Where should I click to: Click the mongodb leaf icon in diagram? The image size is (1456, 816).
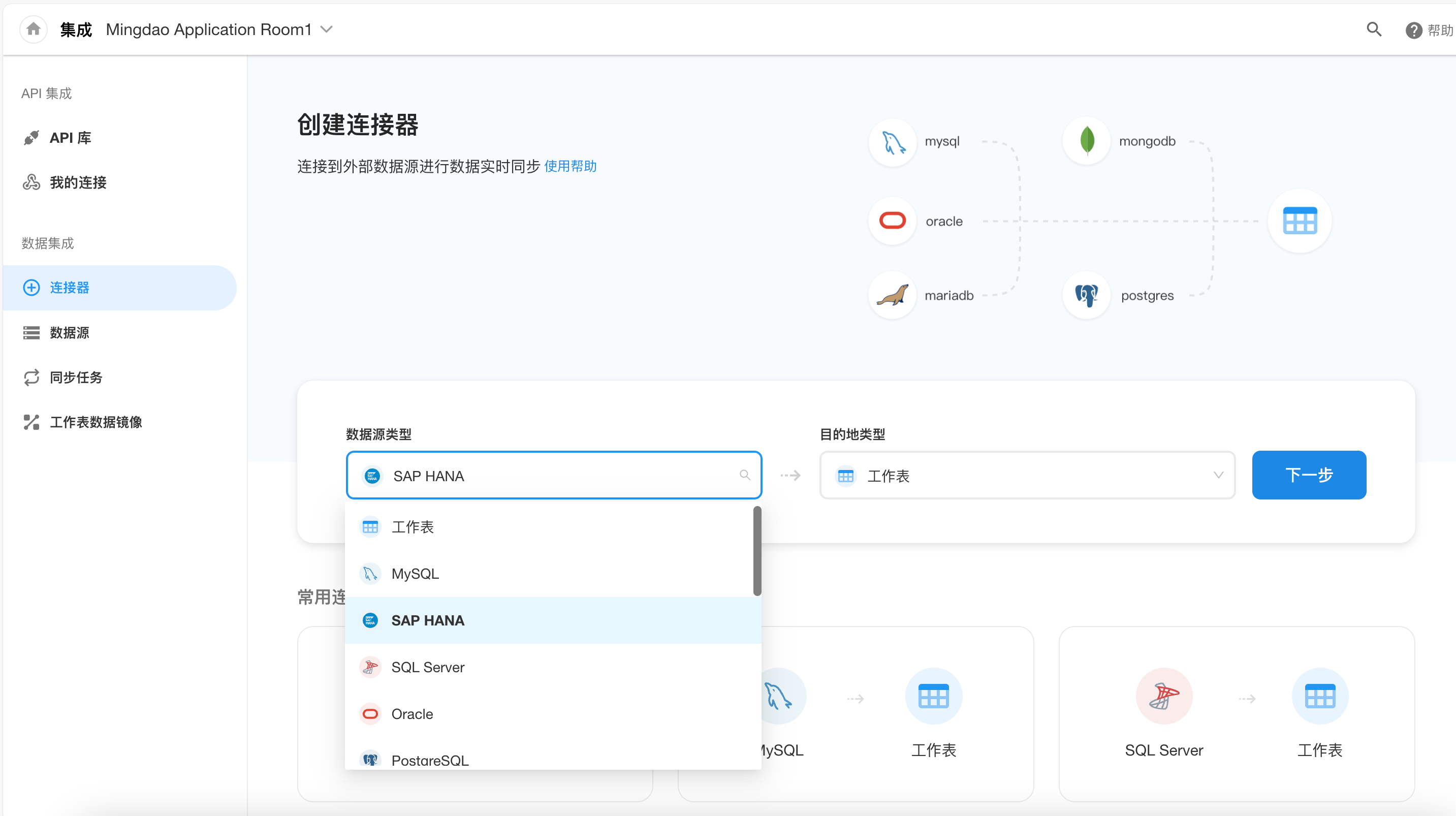coord(1086,141)
